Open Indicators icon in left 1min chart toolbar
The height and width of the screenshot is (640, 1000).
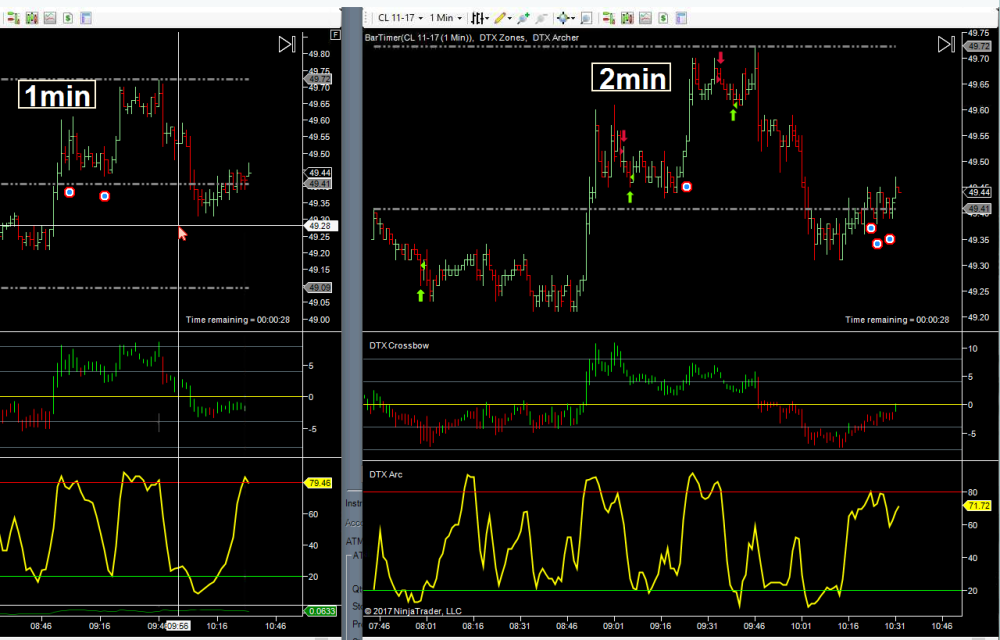30,17
